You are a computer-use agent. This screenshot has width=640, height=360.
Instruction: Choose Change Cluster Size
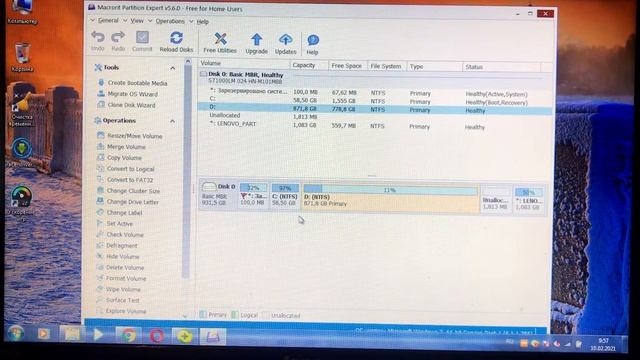(x=129, y=191)
